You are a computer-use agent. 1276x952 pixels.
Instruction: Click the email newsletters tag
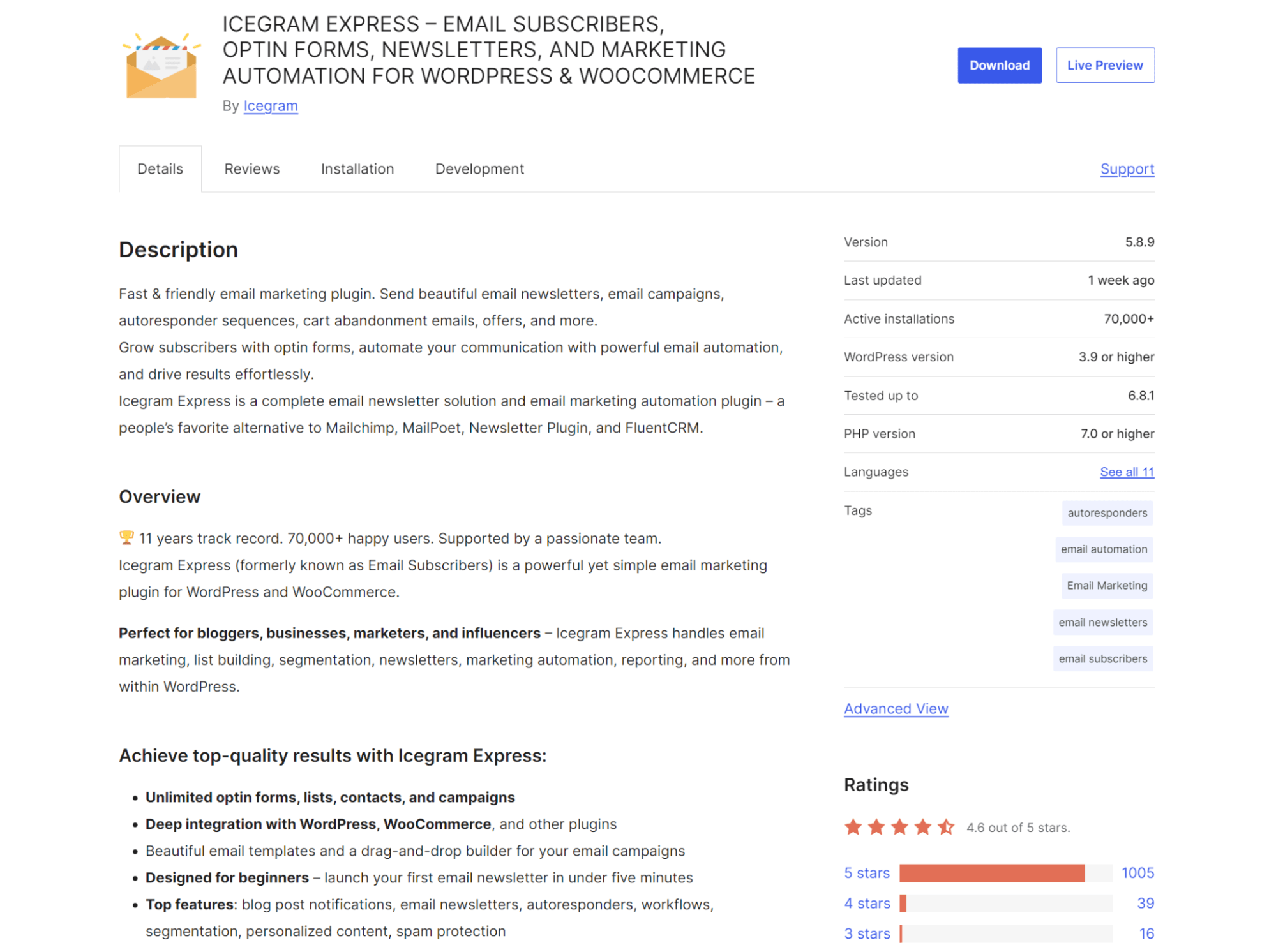click(1102, 623)
